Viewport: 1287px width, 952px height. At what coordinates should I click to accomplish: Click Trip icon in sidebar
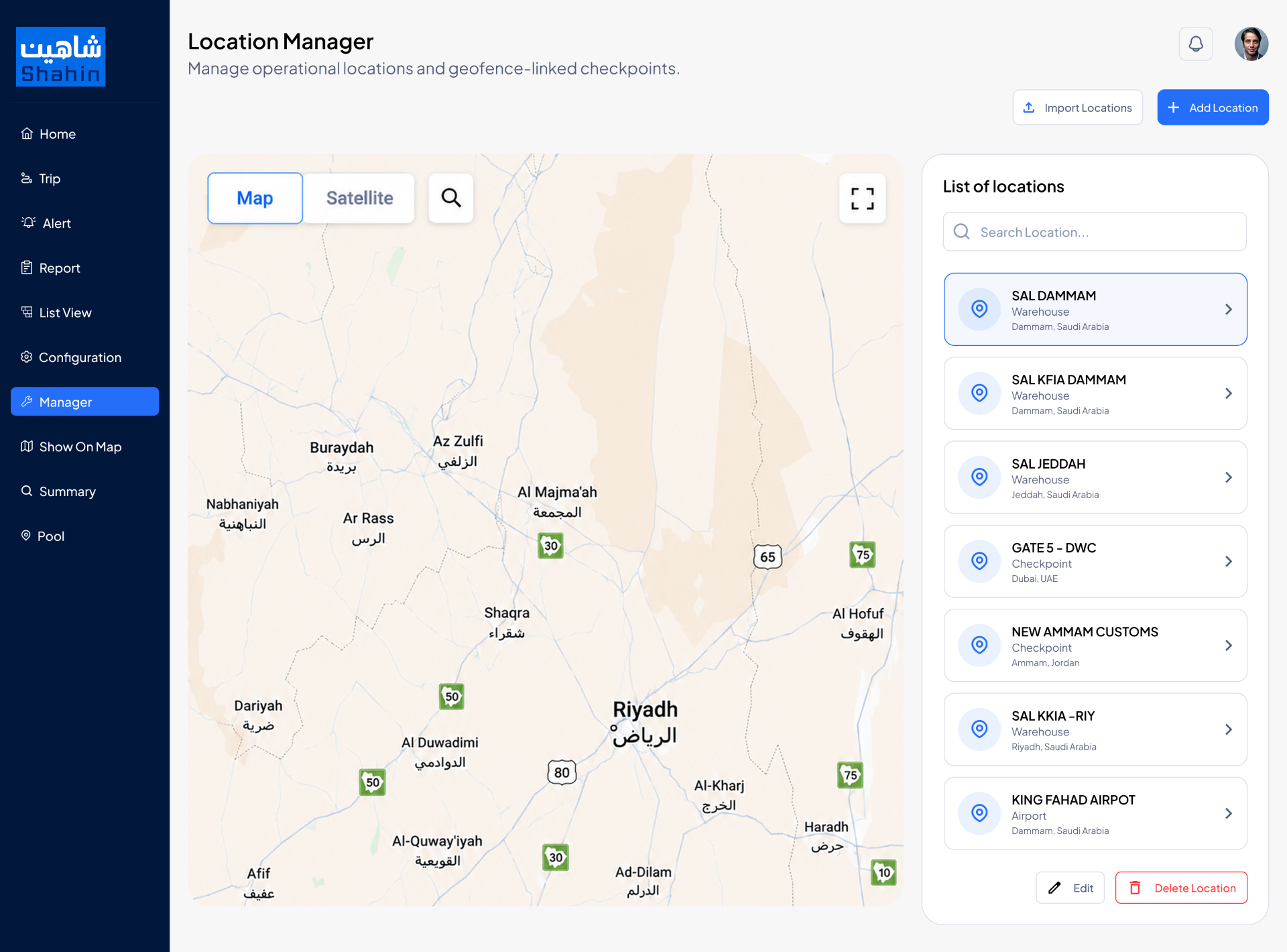pos(27,178)
